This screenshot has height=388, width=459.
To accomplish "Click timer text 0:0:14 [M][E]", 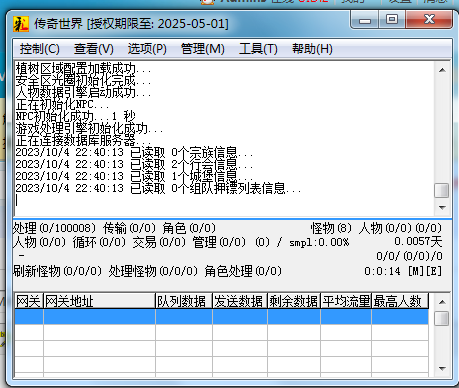I will click(403, 271).
